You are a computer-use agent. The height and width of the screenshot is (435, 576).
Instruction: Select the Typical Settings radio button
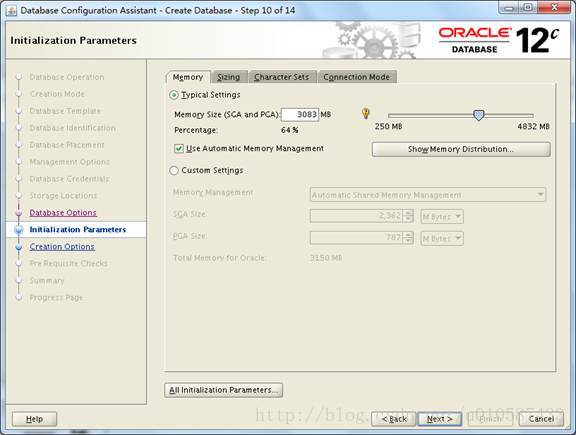pos(174,95)
